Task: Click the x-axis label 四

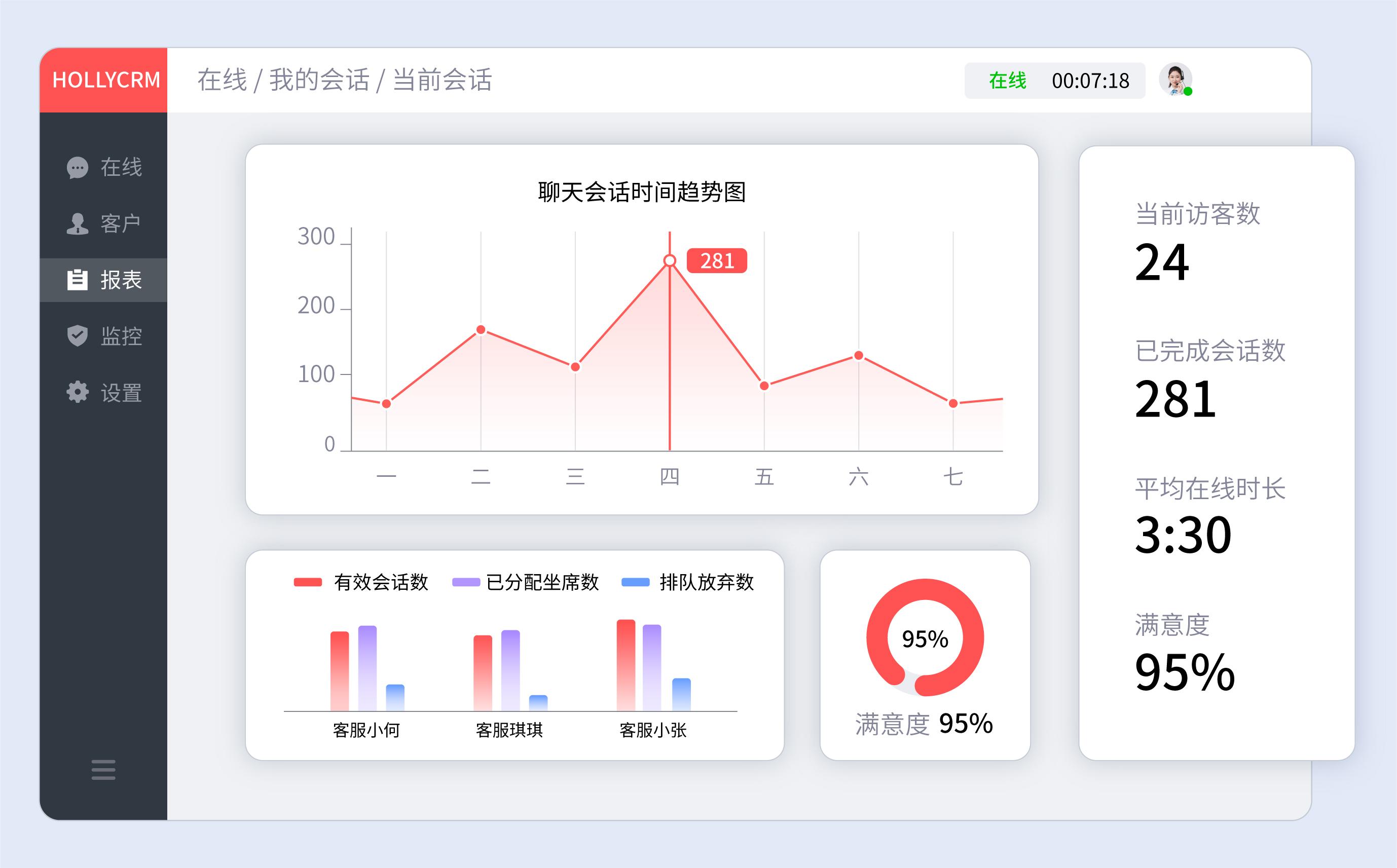Action: pos(670,476)
